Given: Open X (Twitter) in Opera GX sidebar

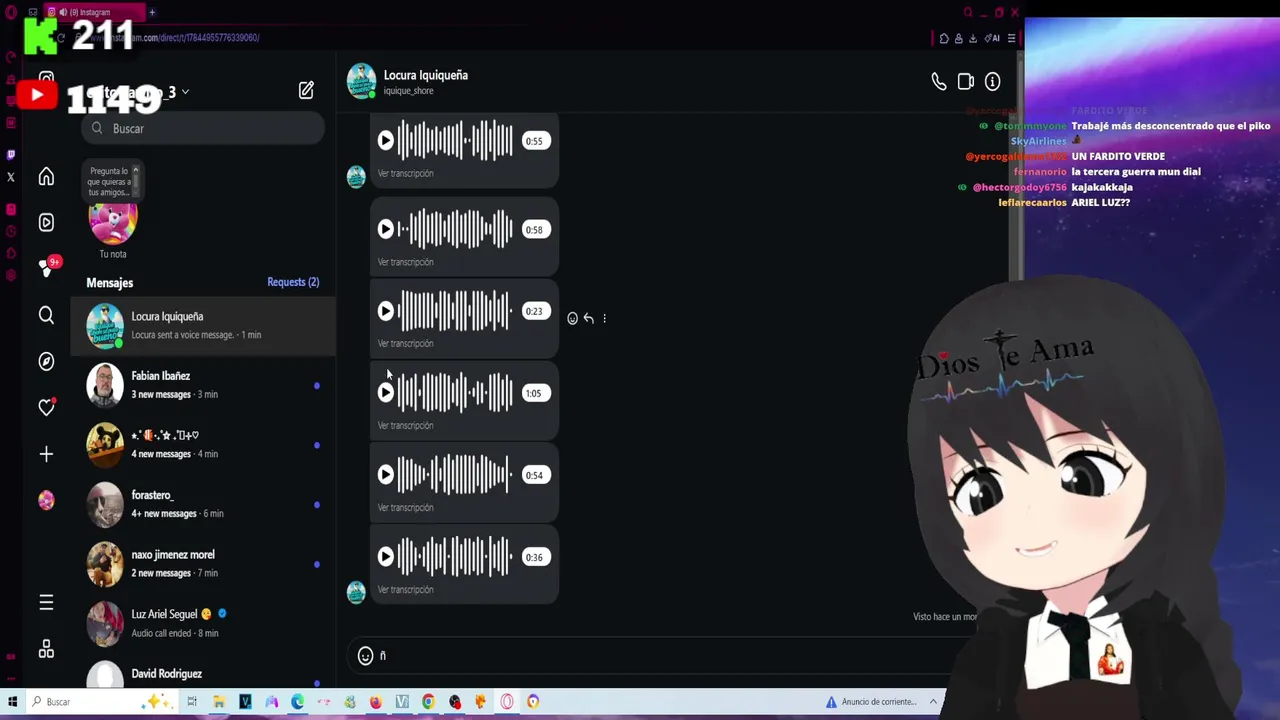Looking at the screenshot, I should point(11,177).
